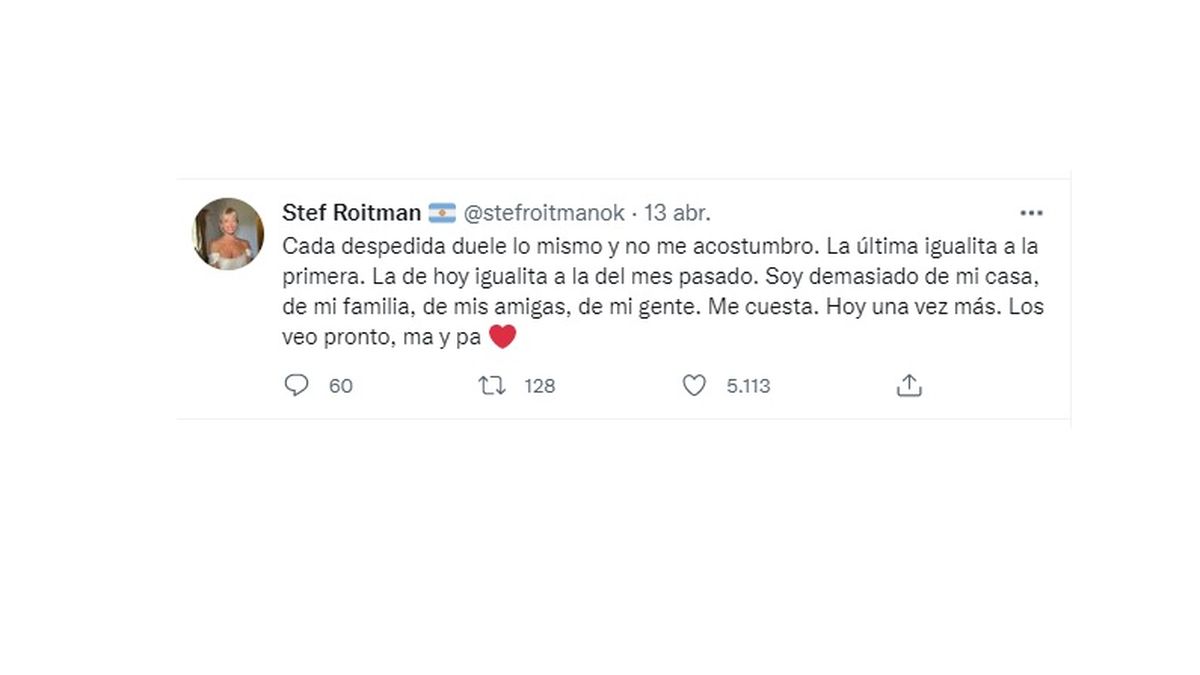Retweet the Stef Roitman tweet
The width and height of the screenshot is (1200, 675).
pyautogui.click(x=492, y=385)
